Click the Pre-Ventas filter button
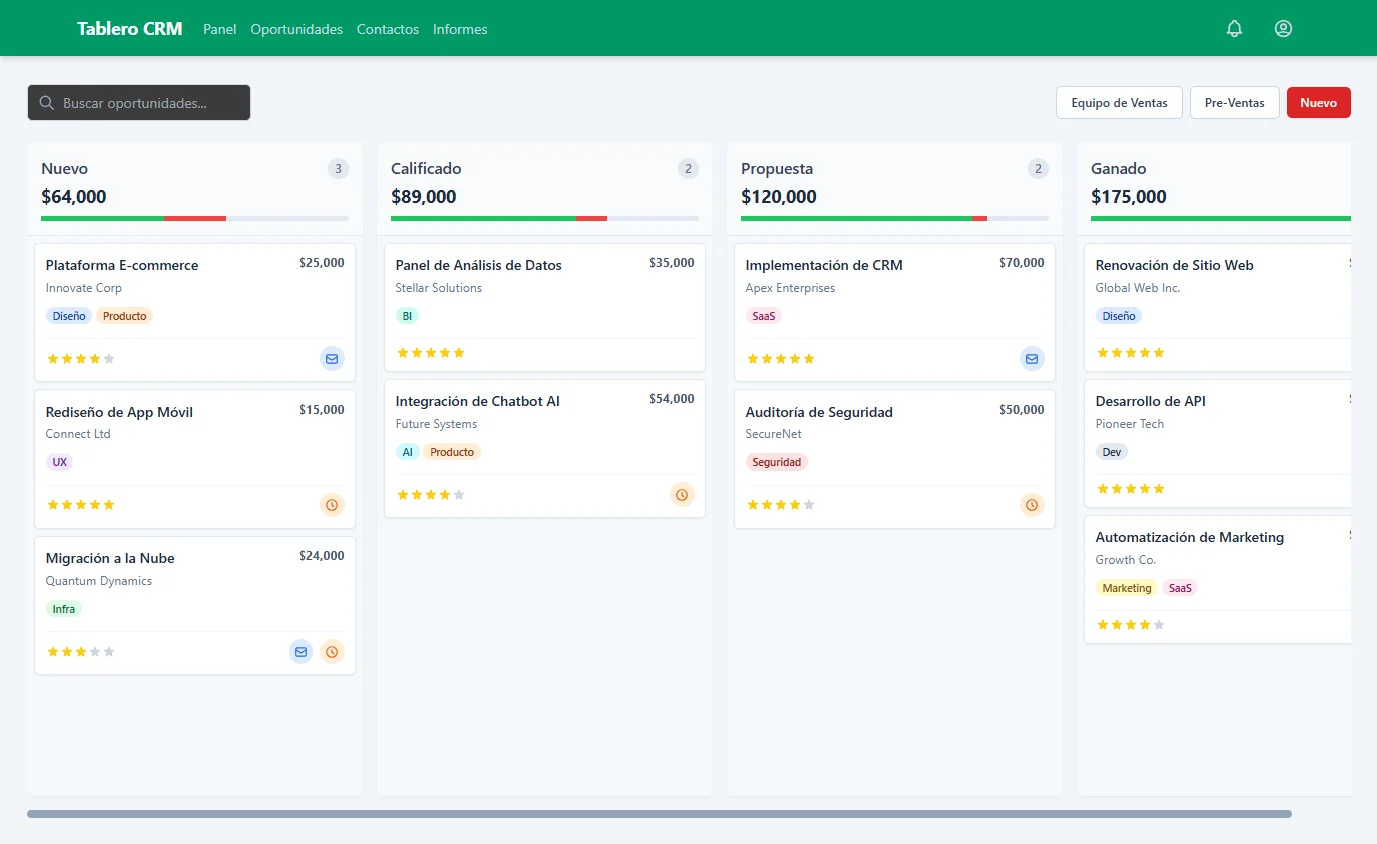1377x844 pixels. click(1234, 102)
